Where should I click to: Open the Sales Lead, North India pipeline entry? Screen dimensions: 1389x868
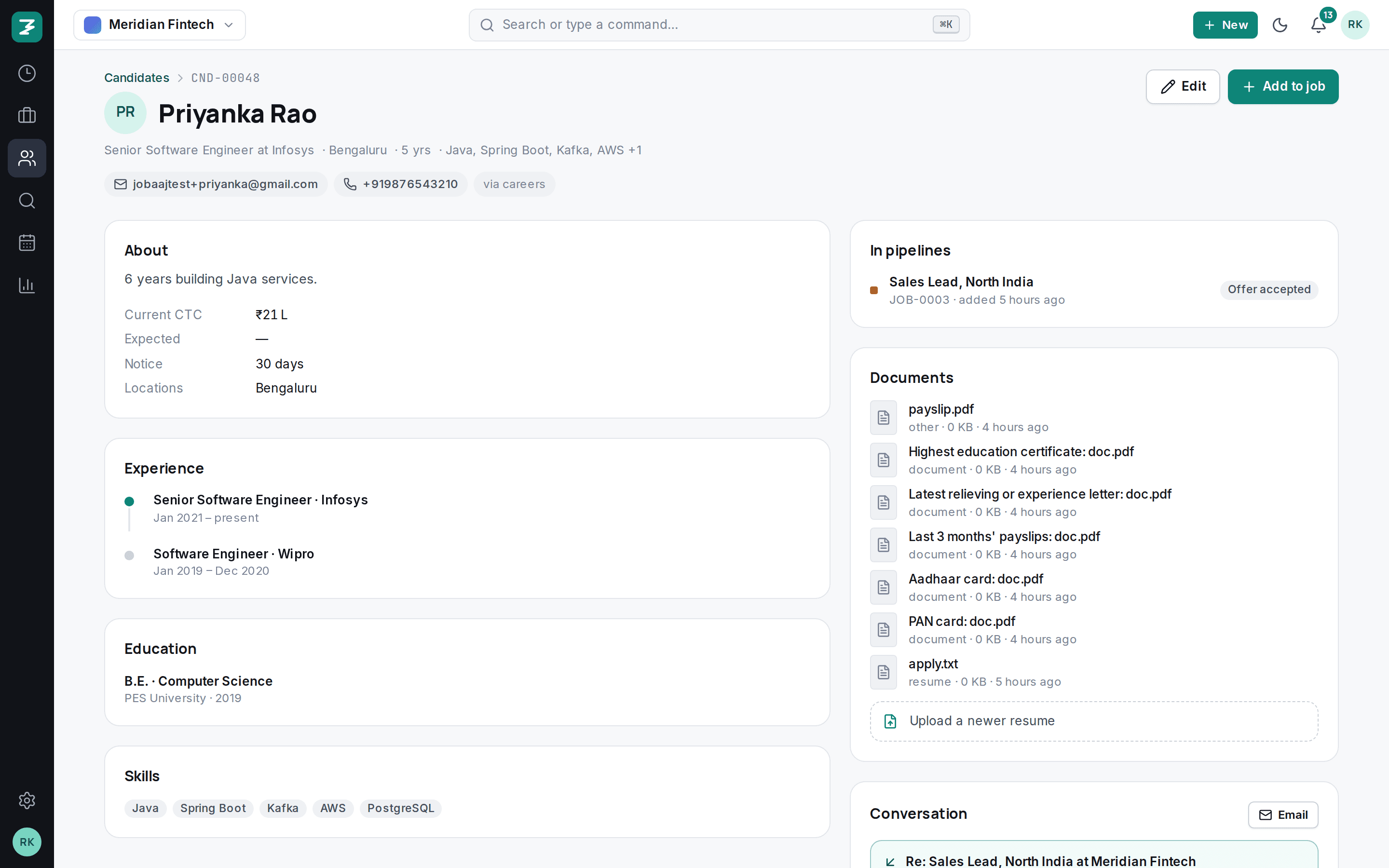pos(1093,290)
